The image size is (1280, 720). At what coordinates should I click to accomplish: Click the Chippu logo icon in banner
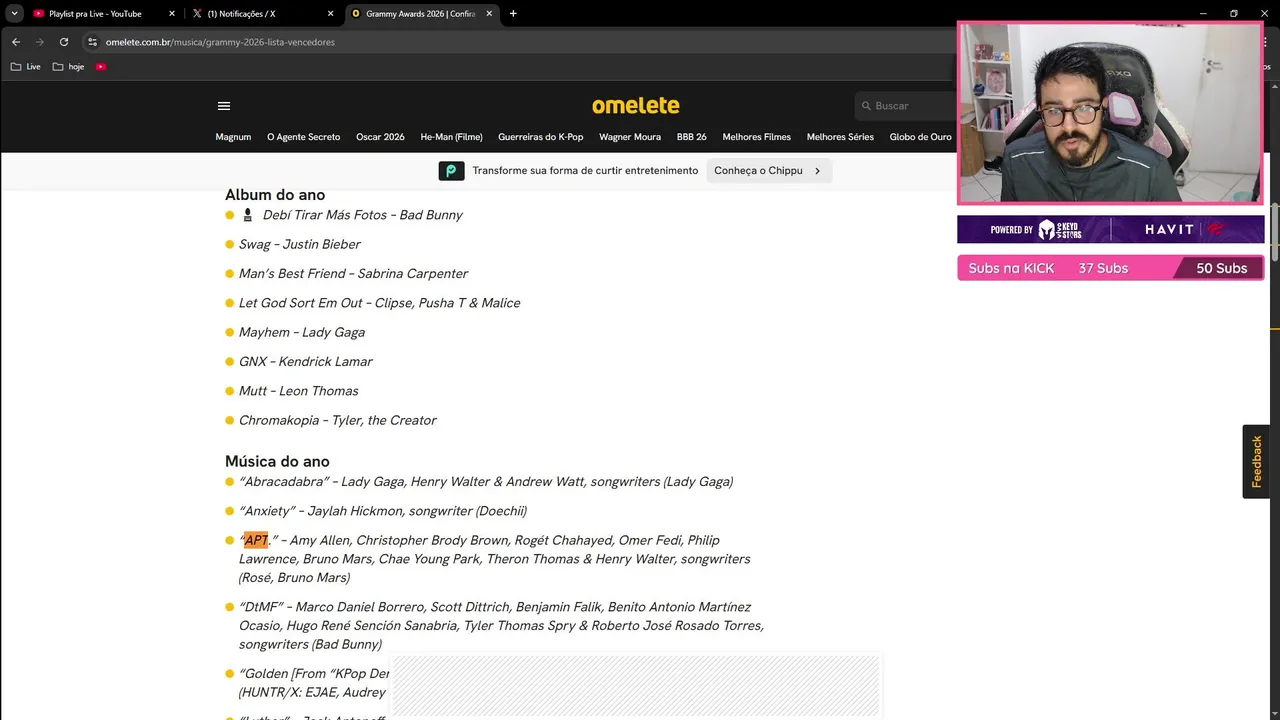pos(451,171)
